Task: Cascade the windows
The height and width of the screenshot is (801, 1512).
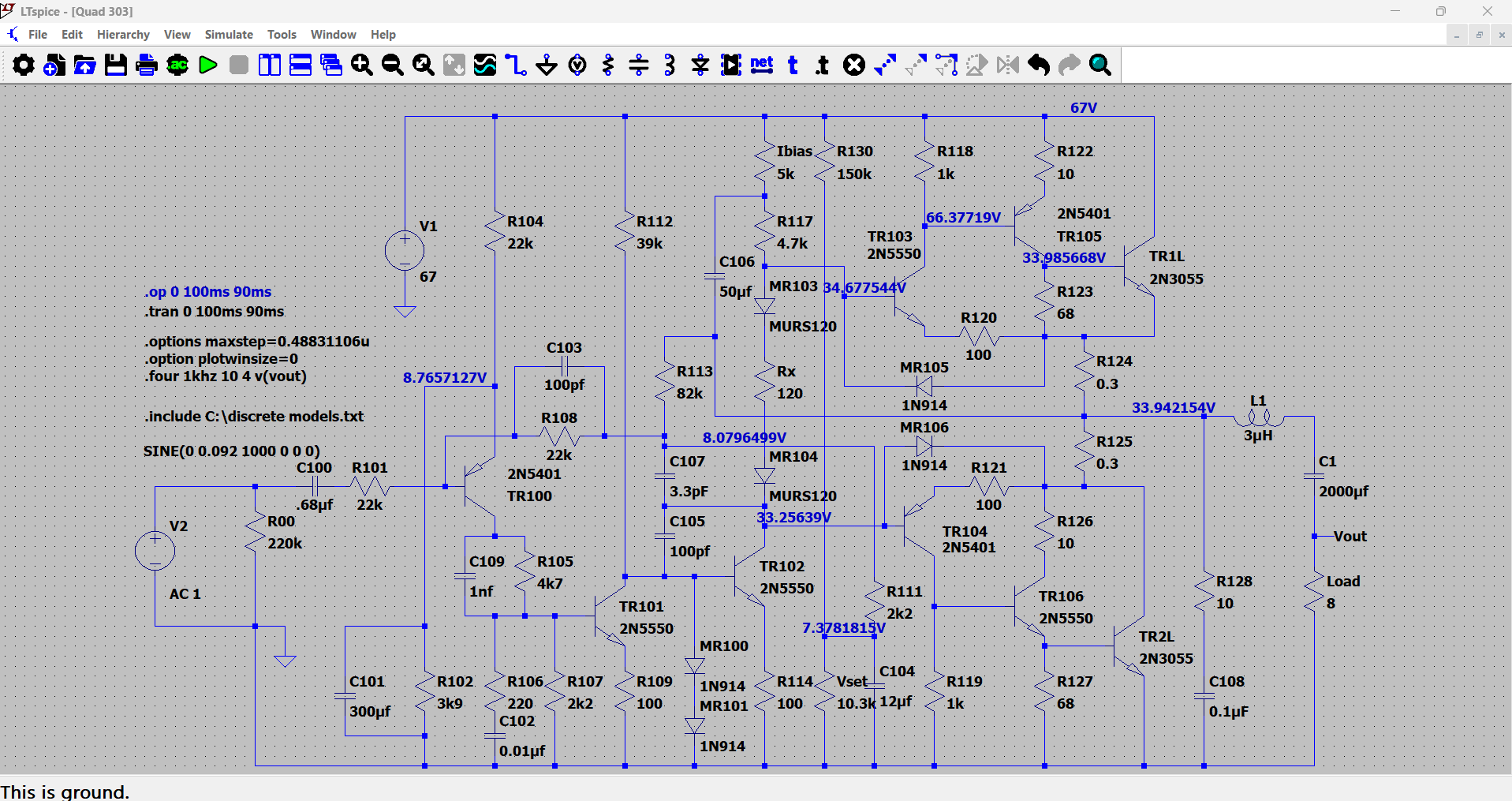Action: pos(331,65)
